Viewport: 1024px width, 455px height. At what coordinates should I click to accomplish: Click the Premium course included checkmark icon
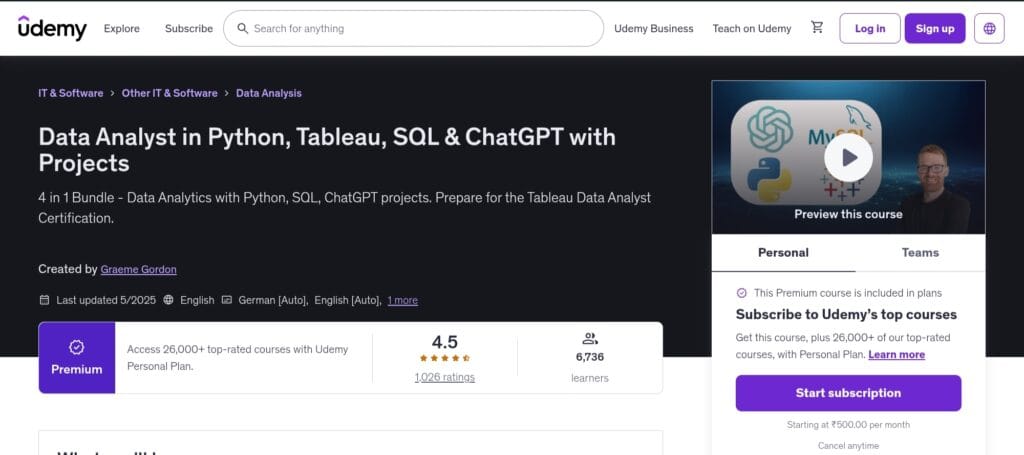point(742,293)
